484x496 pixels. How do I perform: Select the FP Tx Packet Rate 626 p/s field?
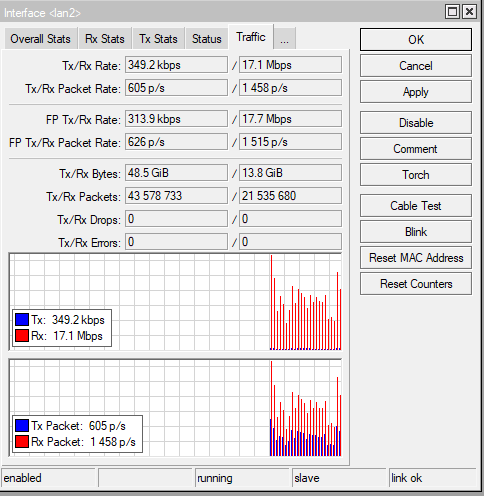pyautogui.click(x=176, y=142)
